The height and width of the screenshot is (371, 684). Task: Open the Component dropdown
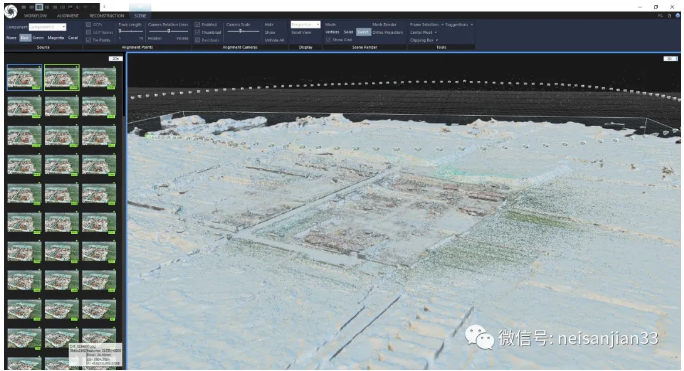click(48, 27)
